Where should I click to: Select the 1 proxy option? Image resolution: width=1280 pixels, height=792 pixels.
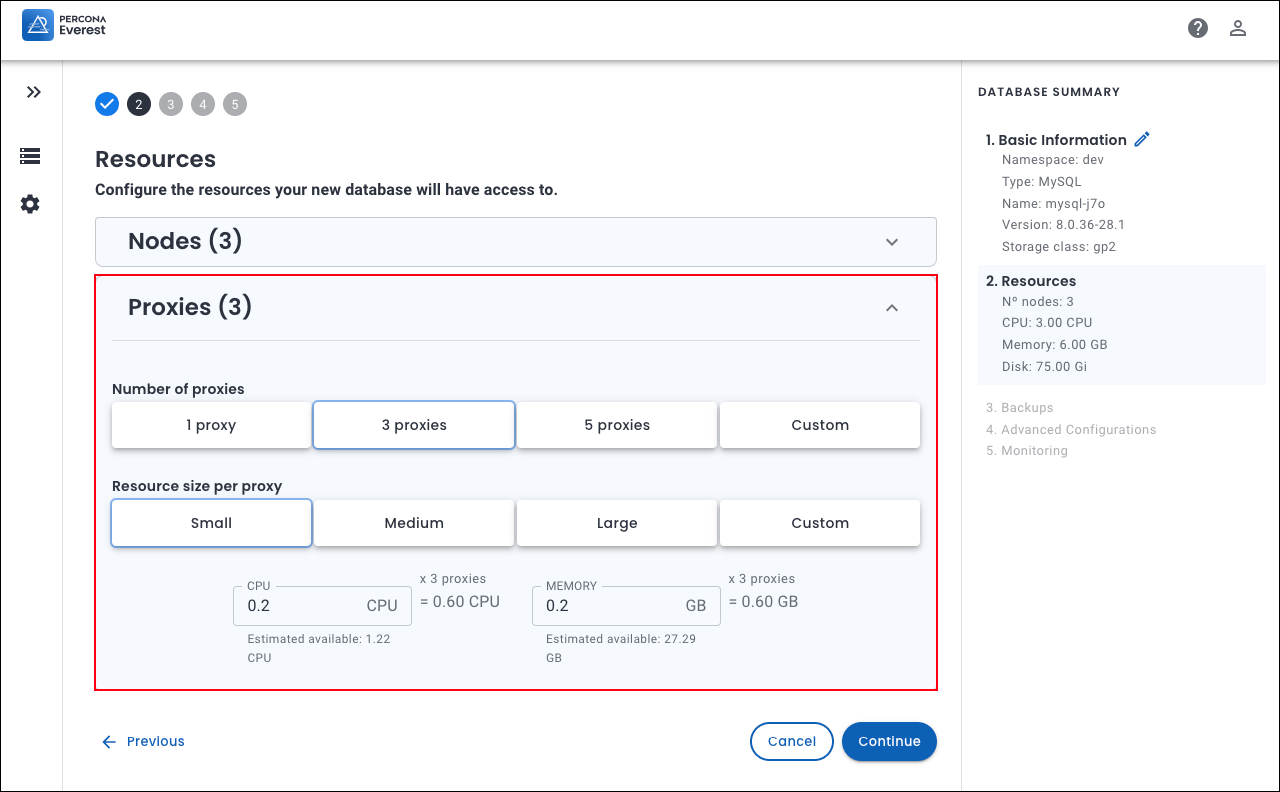211,425
